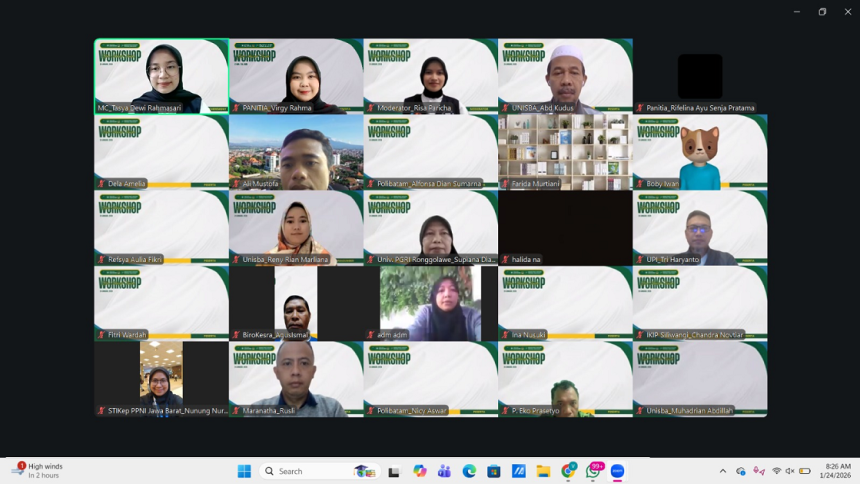Click muted mic icon beside Farida Murtiani
860x484 pixels.
[x=506, y=184]
